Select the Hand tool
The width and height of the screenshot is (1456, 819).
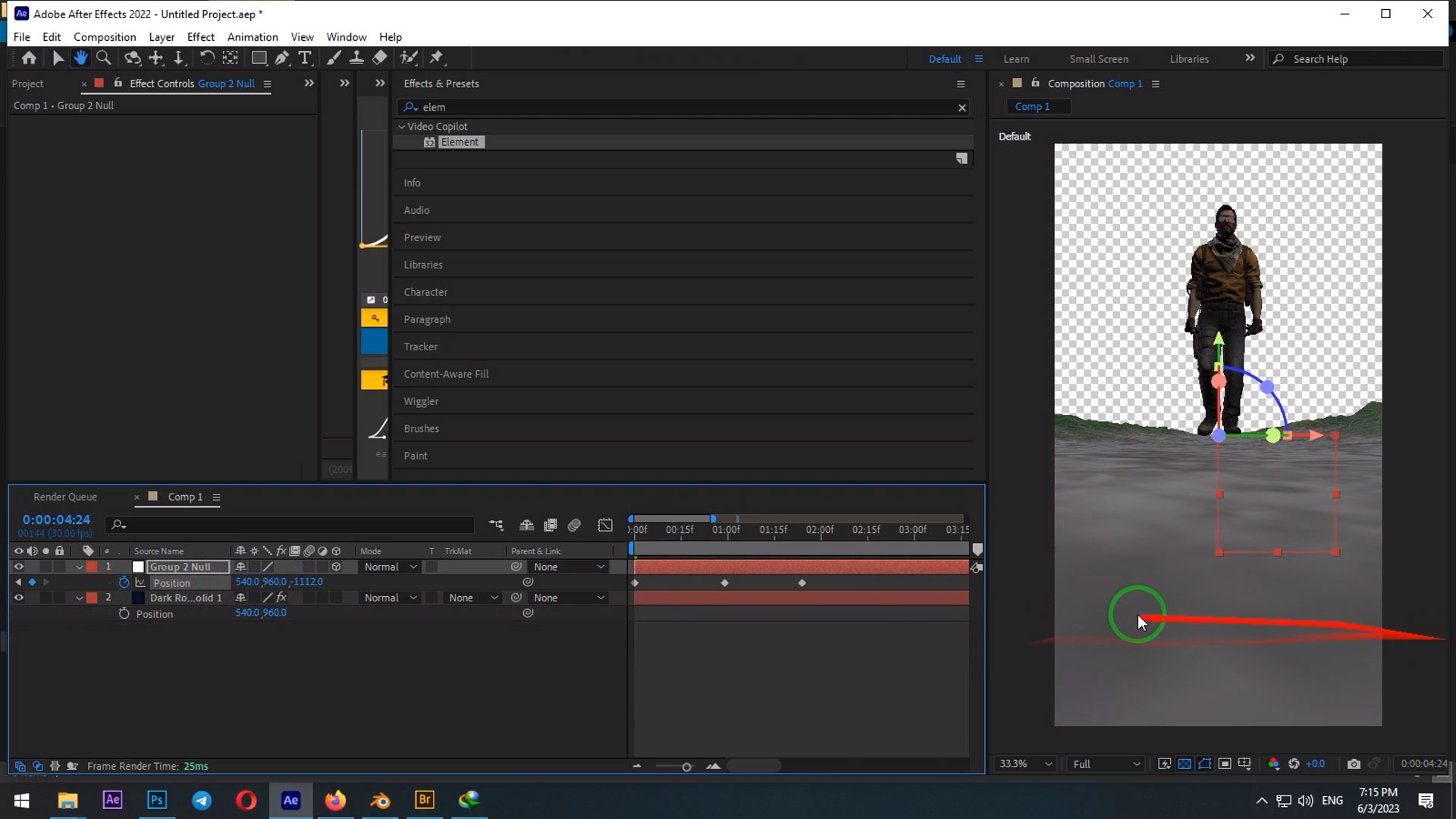point(81,58)
